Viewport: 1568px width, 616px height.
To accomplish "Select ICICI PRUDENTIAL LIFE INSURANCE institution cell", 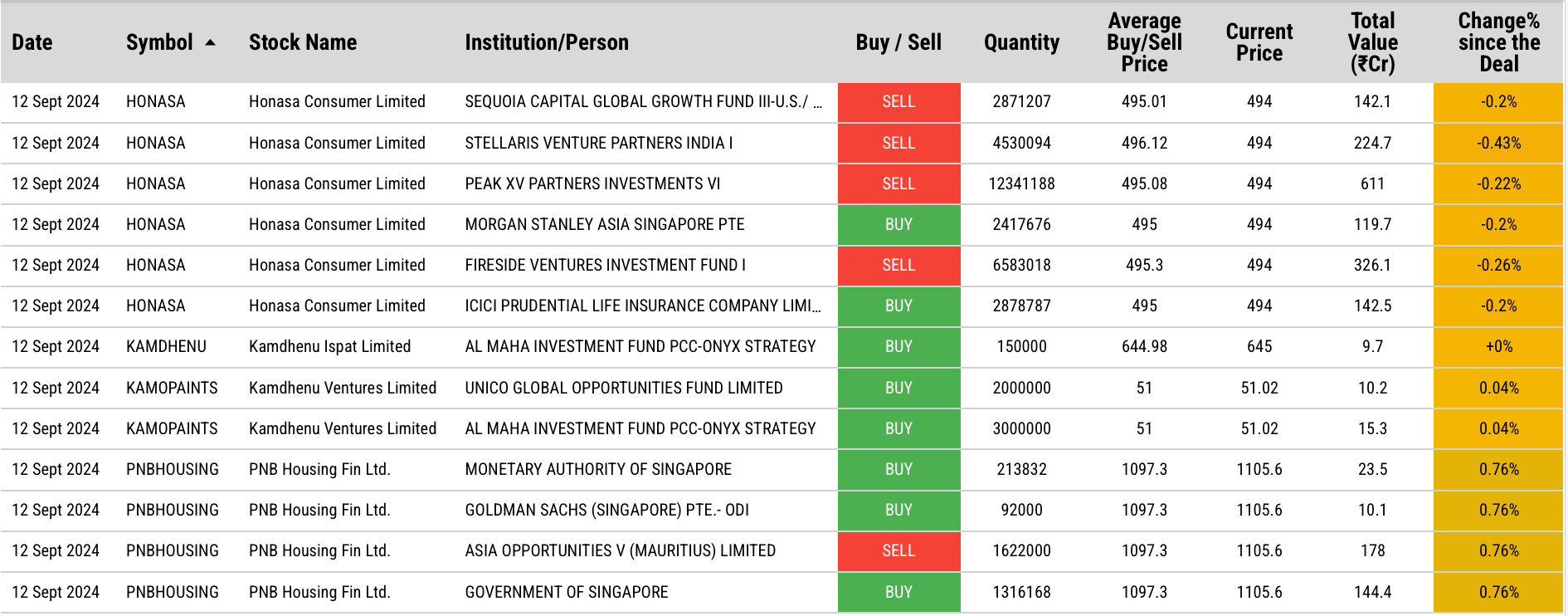I will coord(643,306).
